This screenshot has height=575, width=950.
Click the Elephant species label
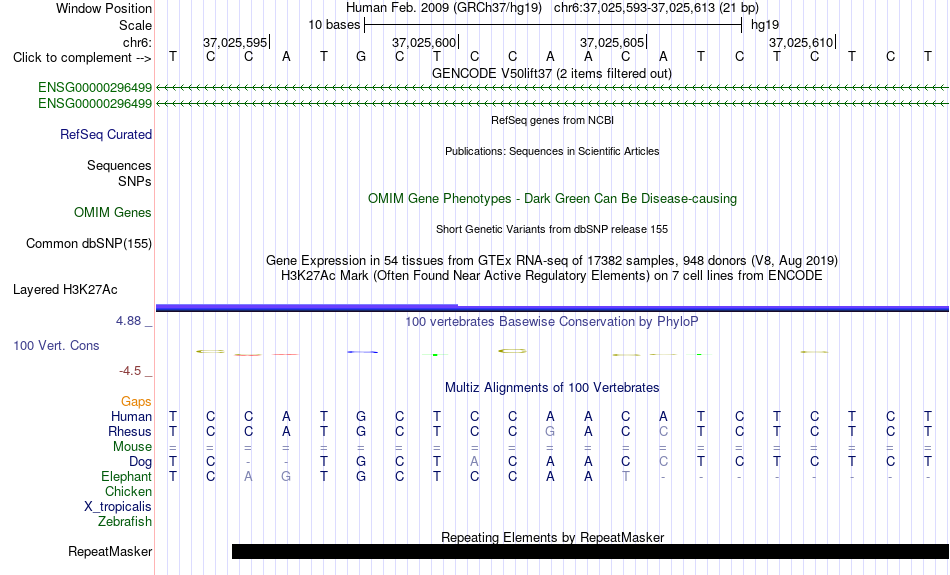pos(127,477)
